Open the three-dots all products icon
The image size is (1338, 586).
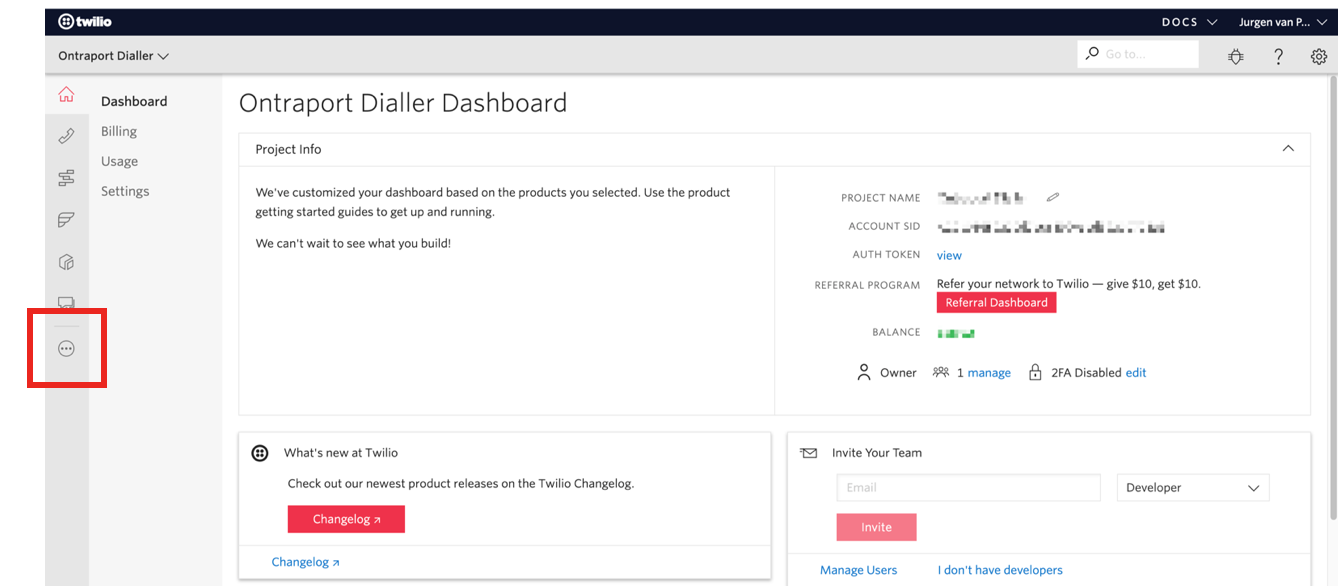[66, 349]
